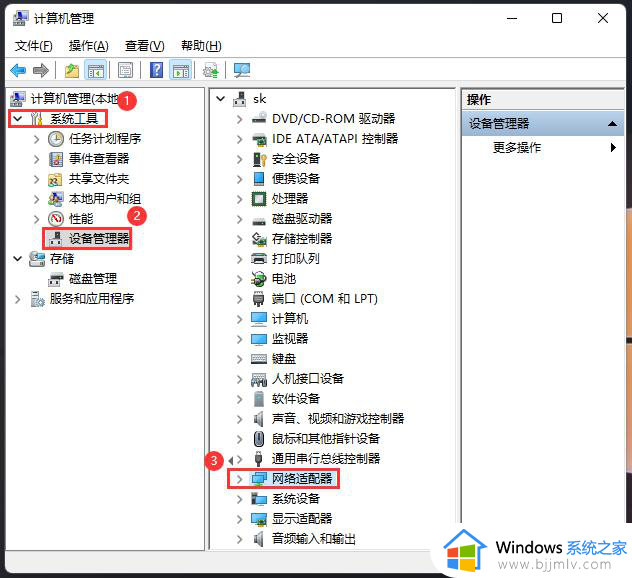Open the 操作(A) menu

(89, 46)
